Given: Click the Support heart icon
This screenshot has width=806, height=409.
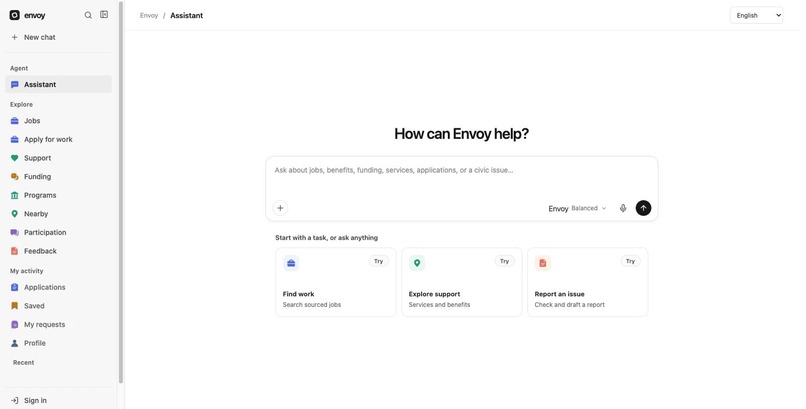Looking at the screenshot, I should [x=14, y=158].
